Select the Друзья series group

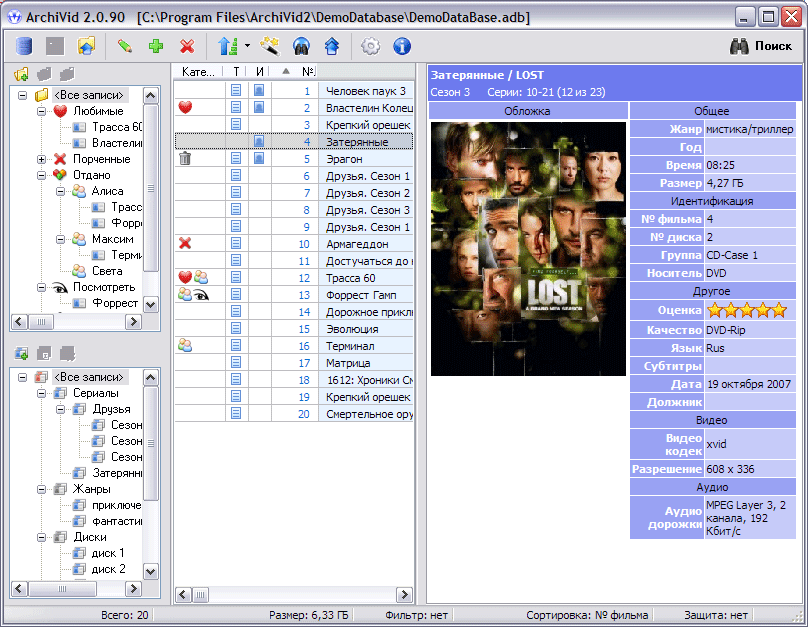(x=111, y=409)
